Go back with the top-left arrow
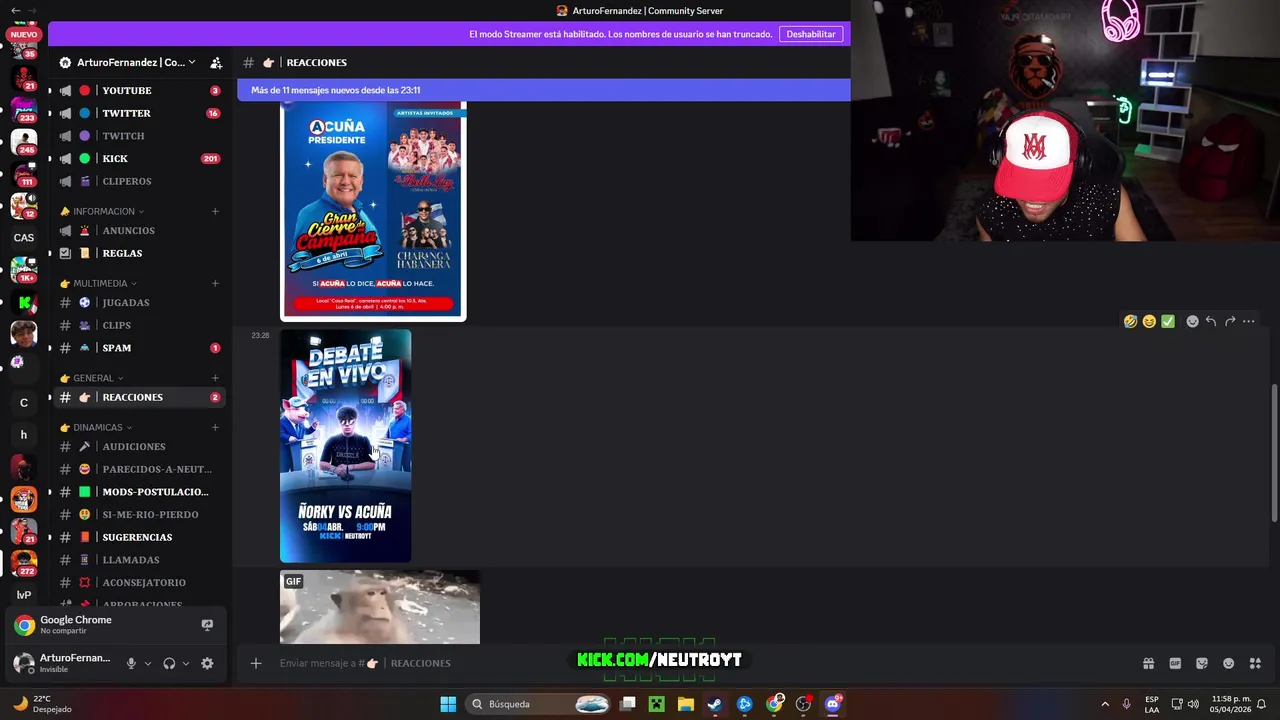This screenshot has width=1280, height=720. [15, 10]
